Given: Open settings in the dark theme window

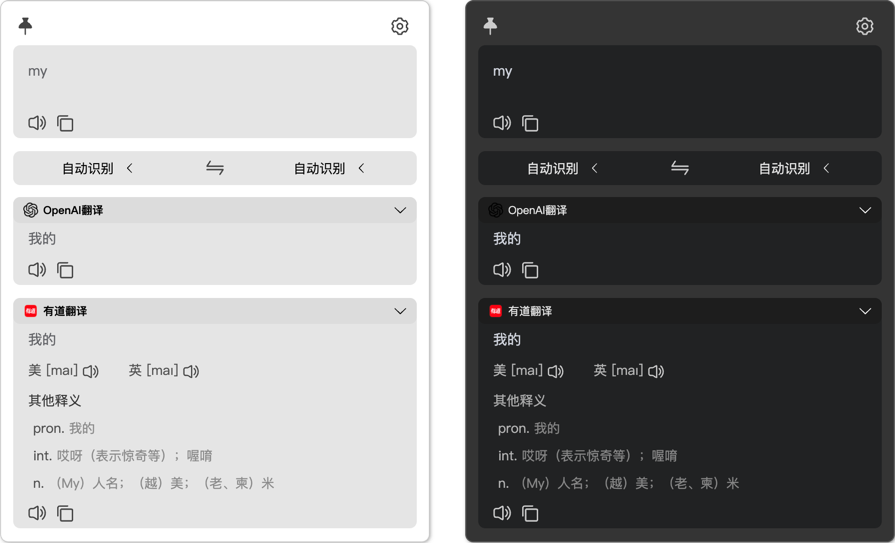Looking at the screenshot, I should (865, 26).
